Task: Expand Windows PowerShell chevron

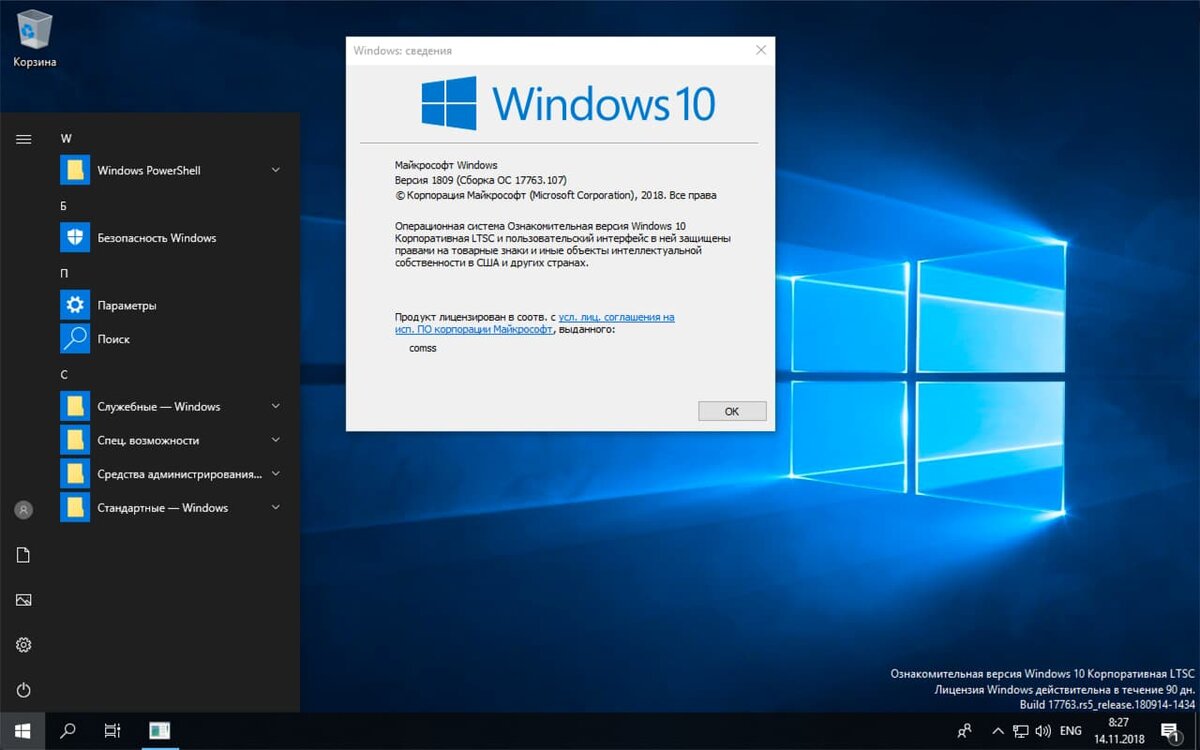Action: click(276, 170)
